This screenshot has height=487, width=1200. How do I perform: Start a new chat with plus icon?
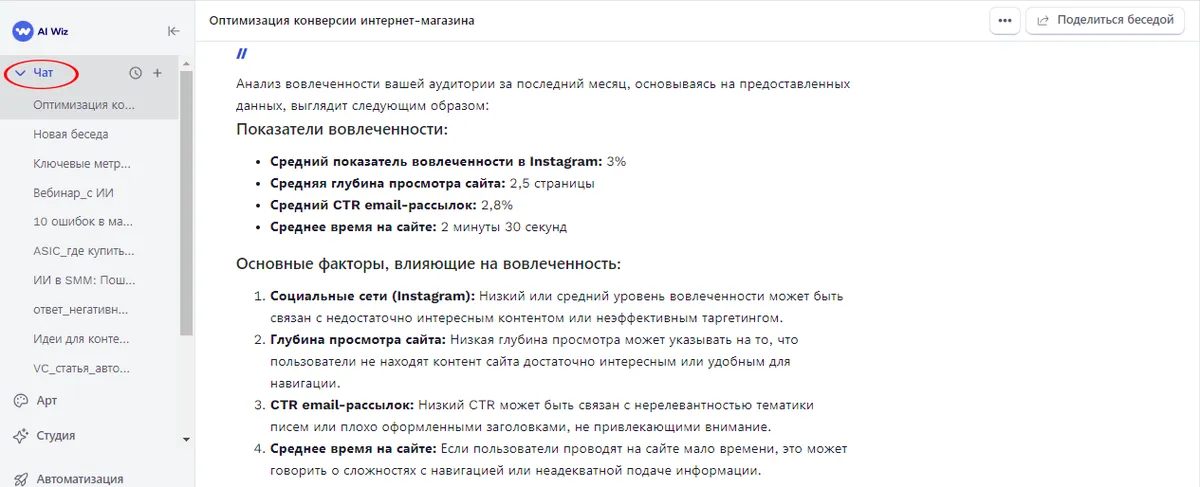pyautogui.click(x=157, y=73)
